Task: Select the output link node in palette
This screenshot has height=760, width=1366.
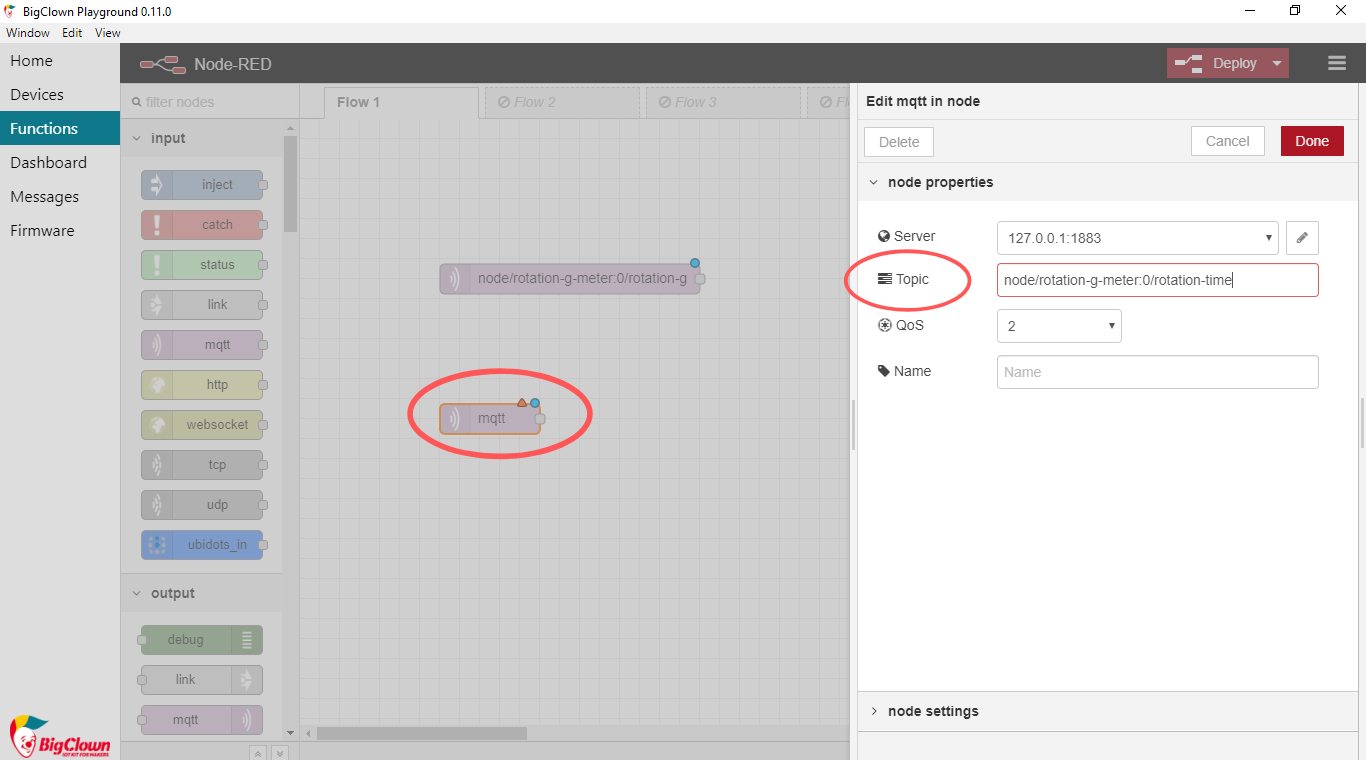Action: [202, 680]
